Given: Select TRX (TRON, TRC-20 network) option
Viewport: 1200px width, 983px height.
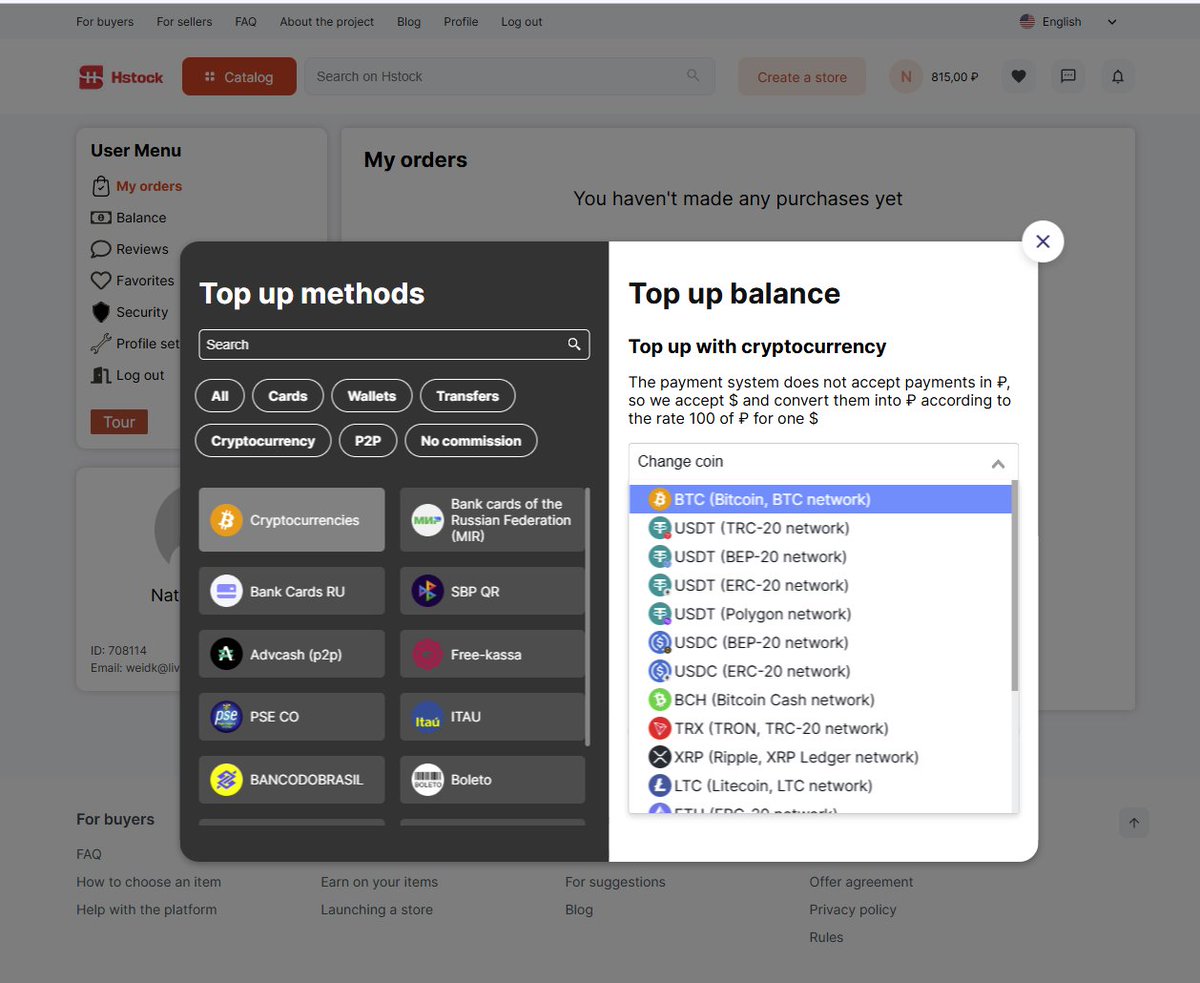Looking at the screenshot, I should pyautogui.click(x=820, y=728).
